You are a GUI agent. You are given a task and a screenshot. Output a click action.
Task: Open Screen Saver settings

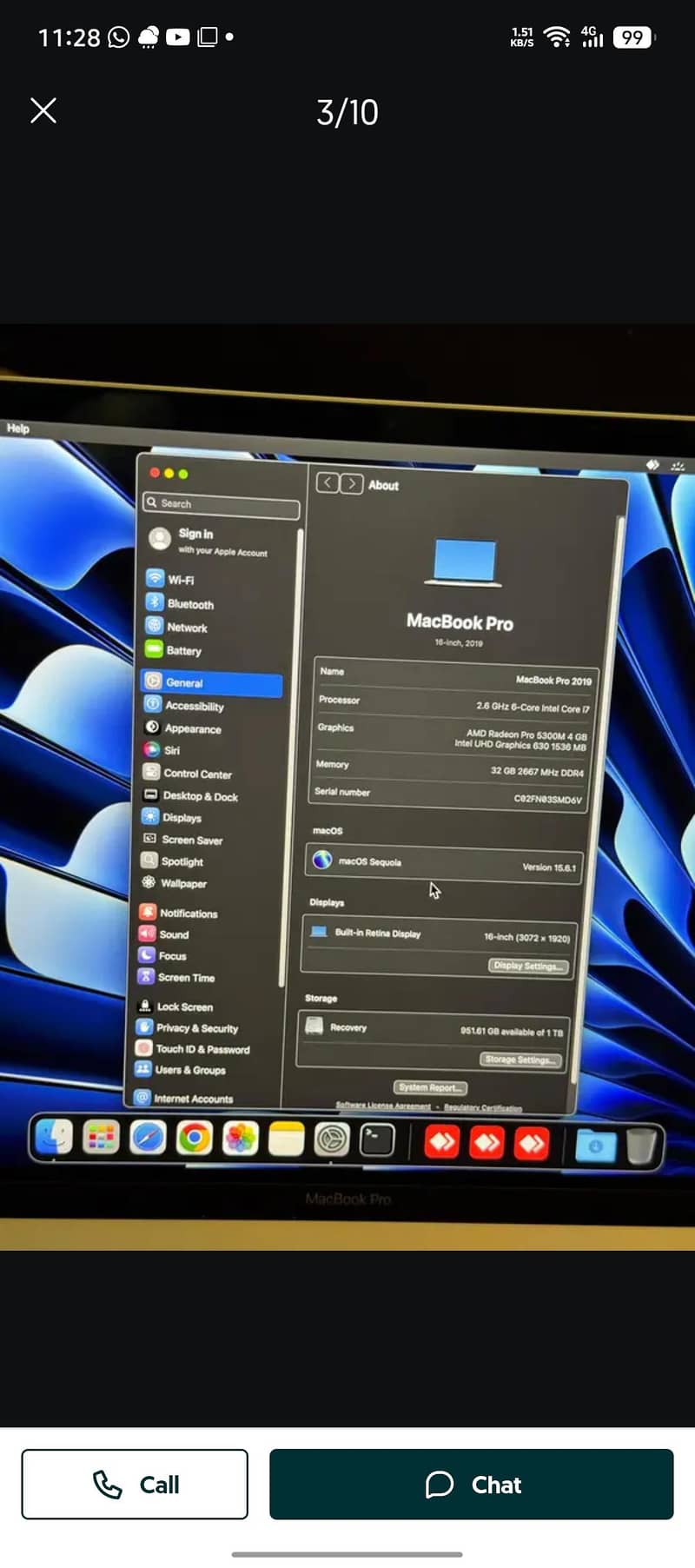coord(182,840)
